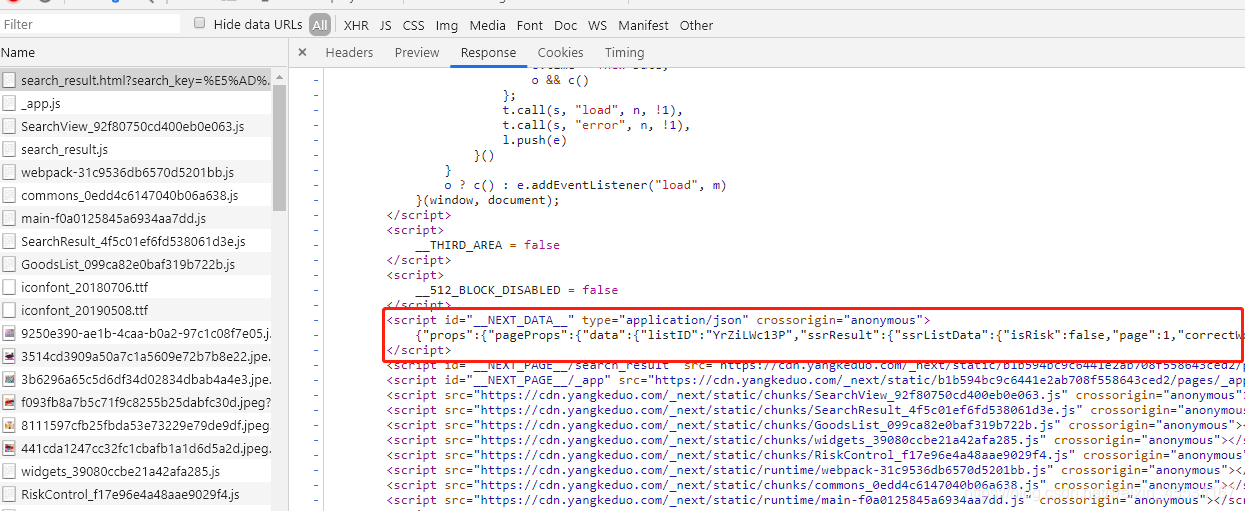
Task: Select SearchResult_4f5c01ef6fd538061d3e.js request name
Action: (x=133, y=241)
